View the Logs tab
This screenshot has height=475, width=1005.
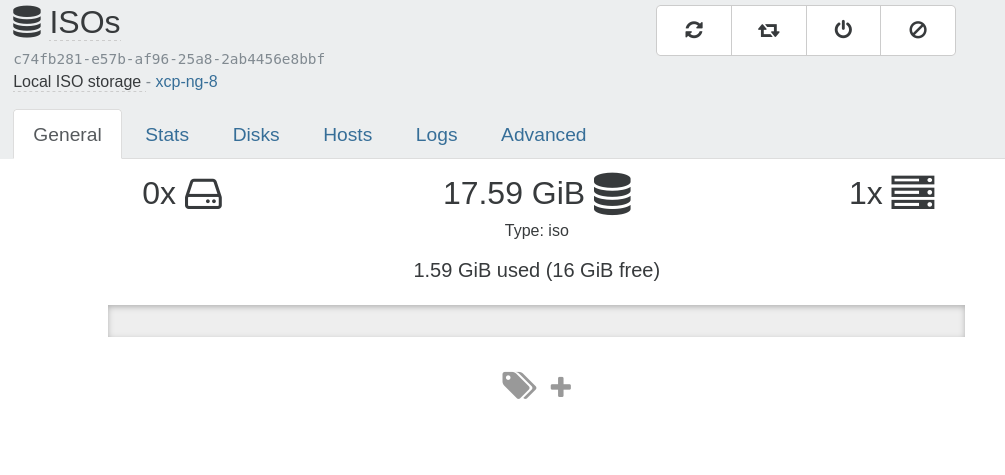[436, 135]
